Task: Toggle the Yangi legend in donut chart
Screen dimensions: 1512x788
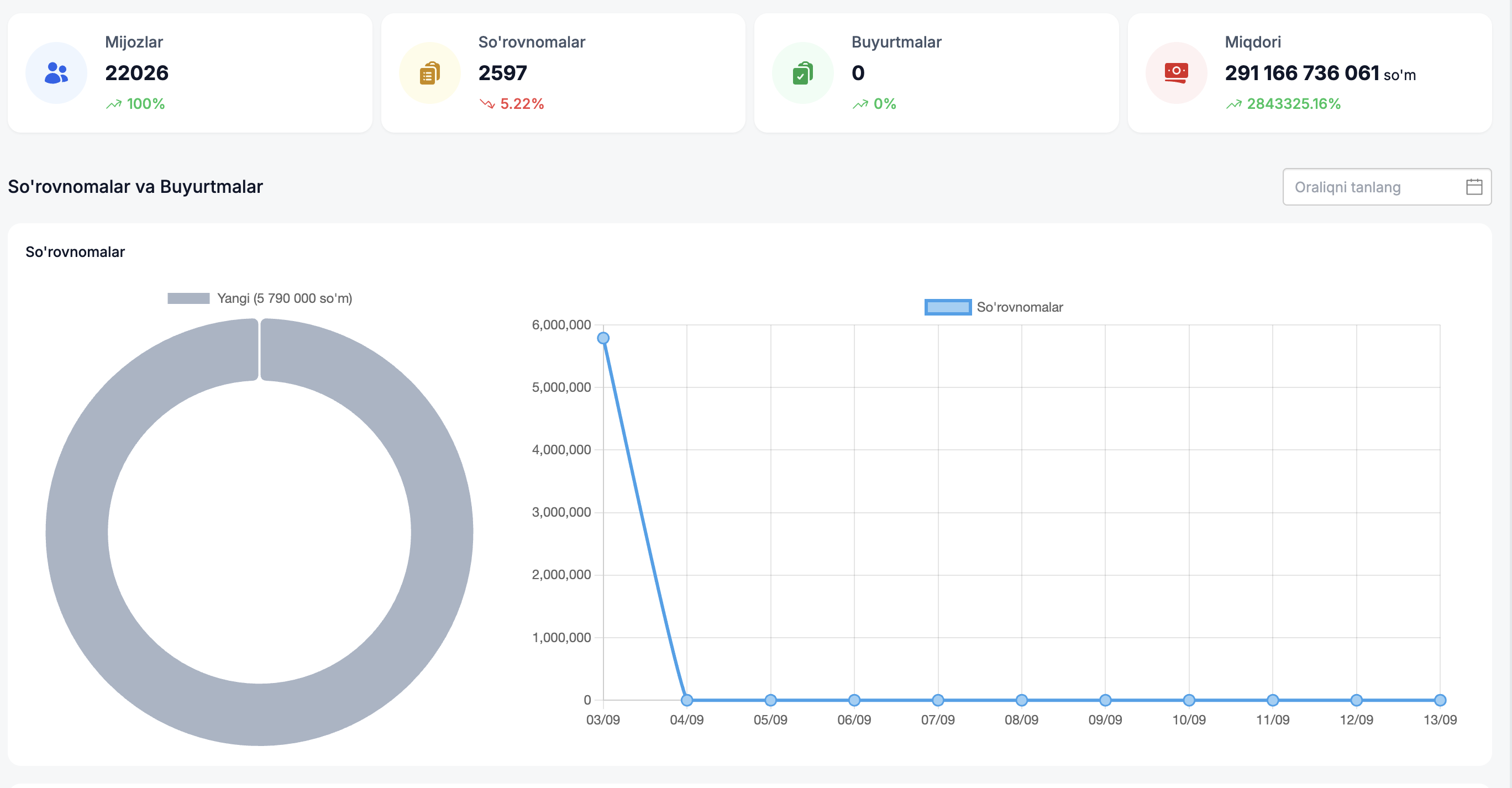Action: point(284,298)
